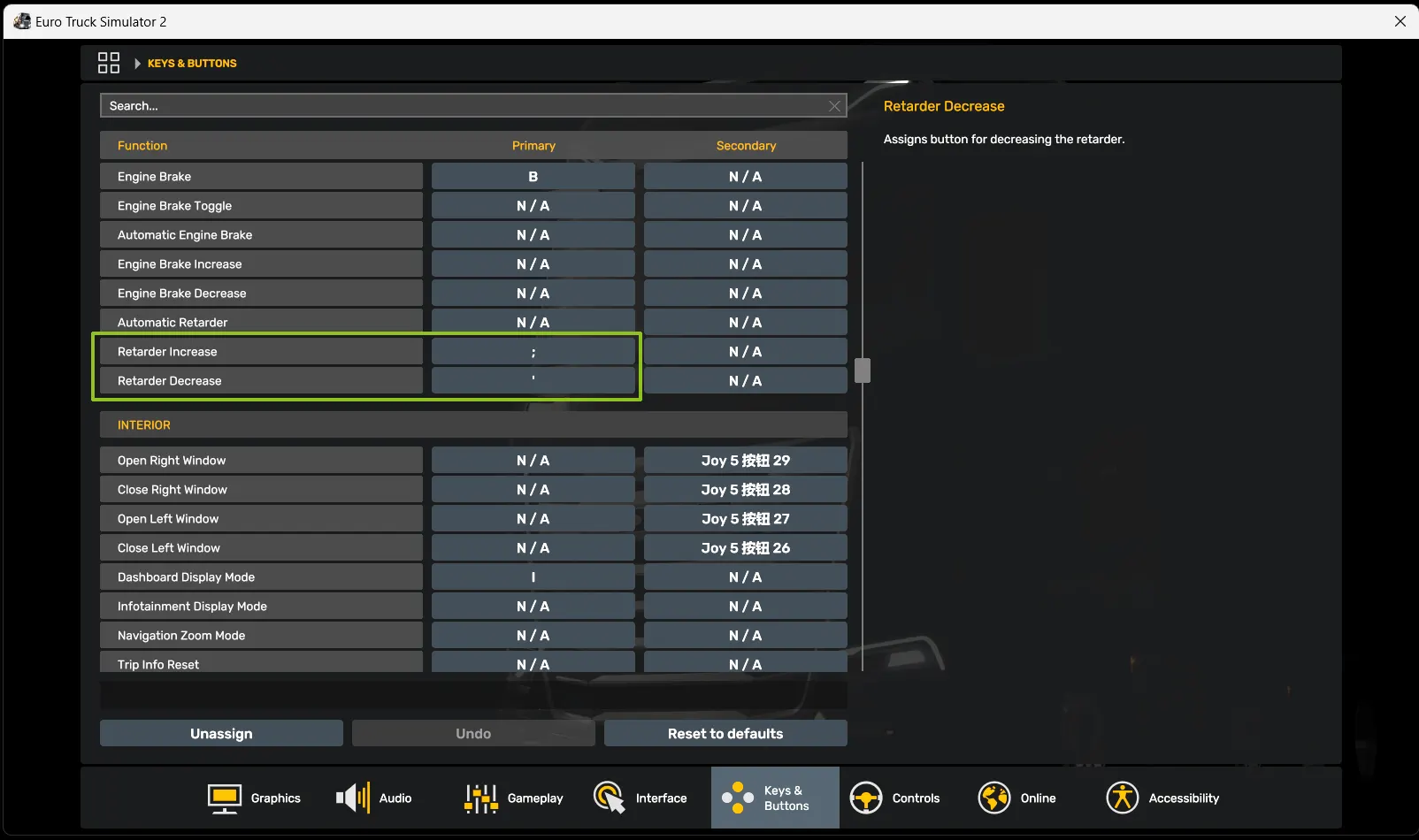Switch to the Interface tab
This screenshot has height=840, width=1419.
coord(640,798)
